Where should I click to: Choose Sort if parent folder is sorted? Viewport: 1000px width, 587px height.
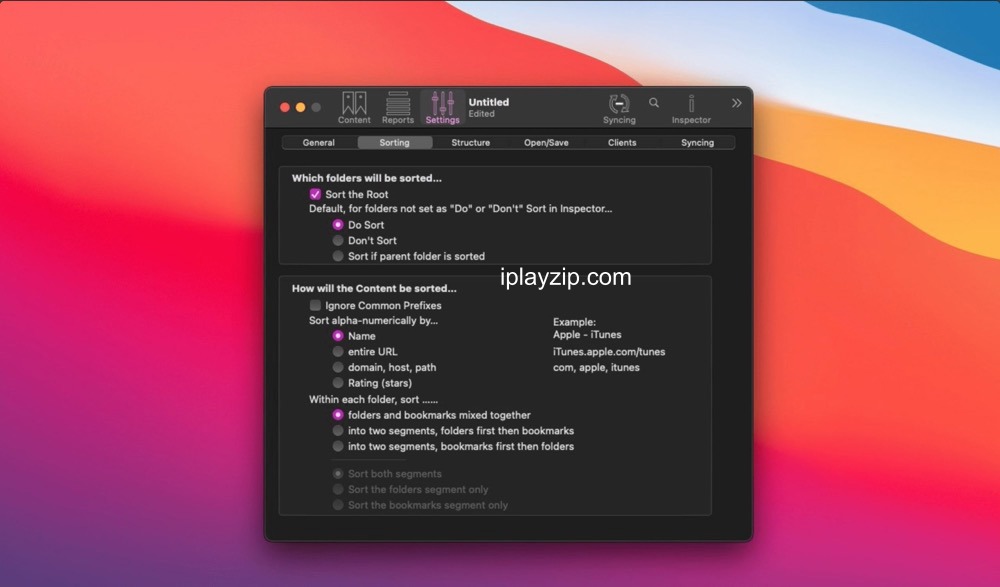(338, 256)
